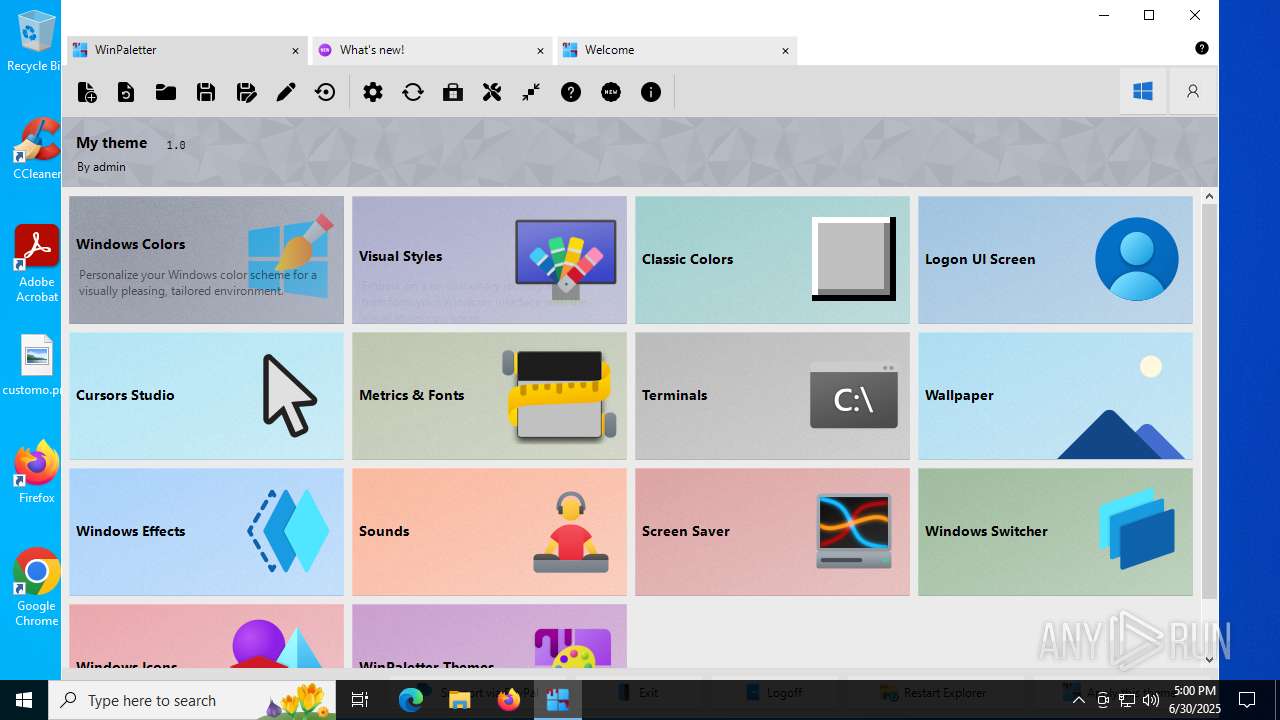This screenshot has width=1280, height=720.
Task: Click the My theme title text
Action: point(112,143)
